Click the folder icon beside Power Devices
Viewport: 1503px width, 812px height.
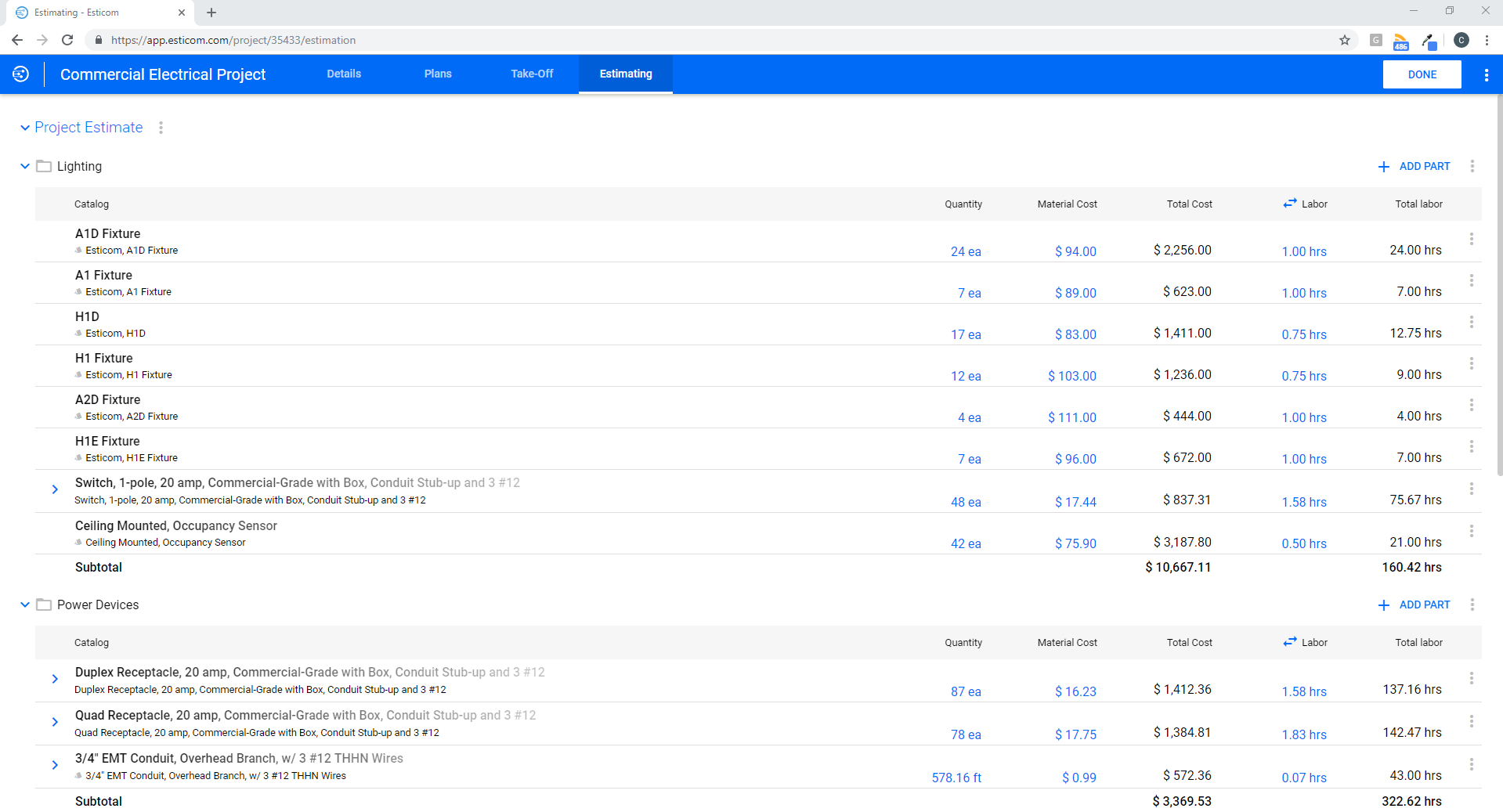tap(45, 604)
